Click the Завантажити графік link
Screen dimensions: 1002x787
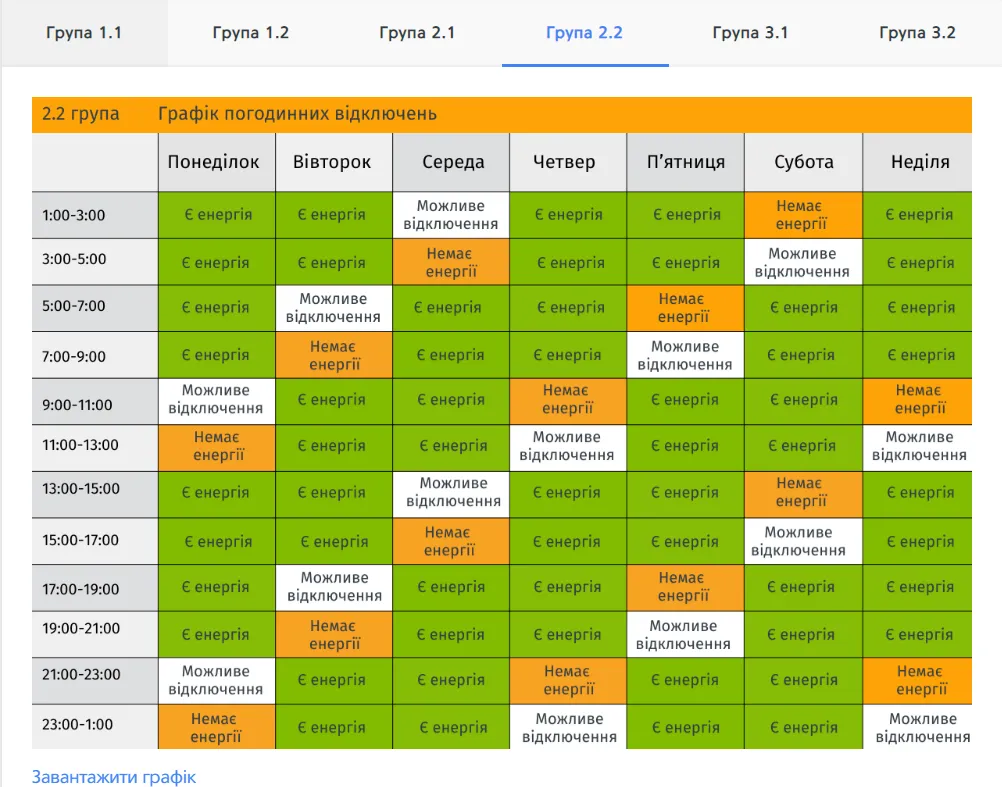114,776
